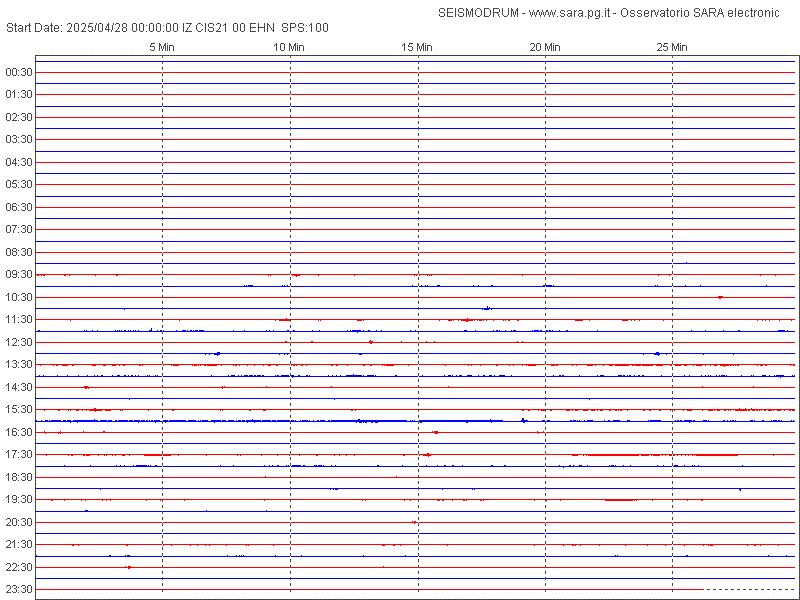
Task: Click the 18:30 time label
Action: 19,477
